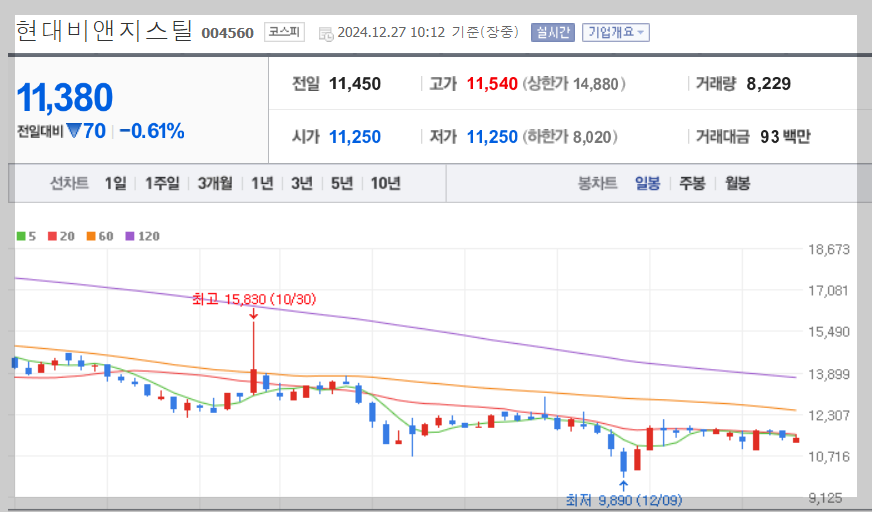Viewport: 872px width, 512px height.
Task: Switch to 일봉 daily candle chart
Action: [x=648, y=183]
